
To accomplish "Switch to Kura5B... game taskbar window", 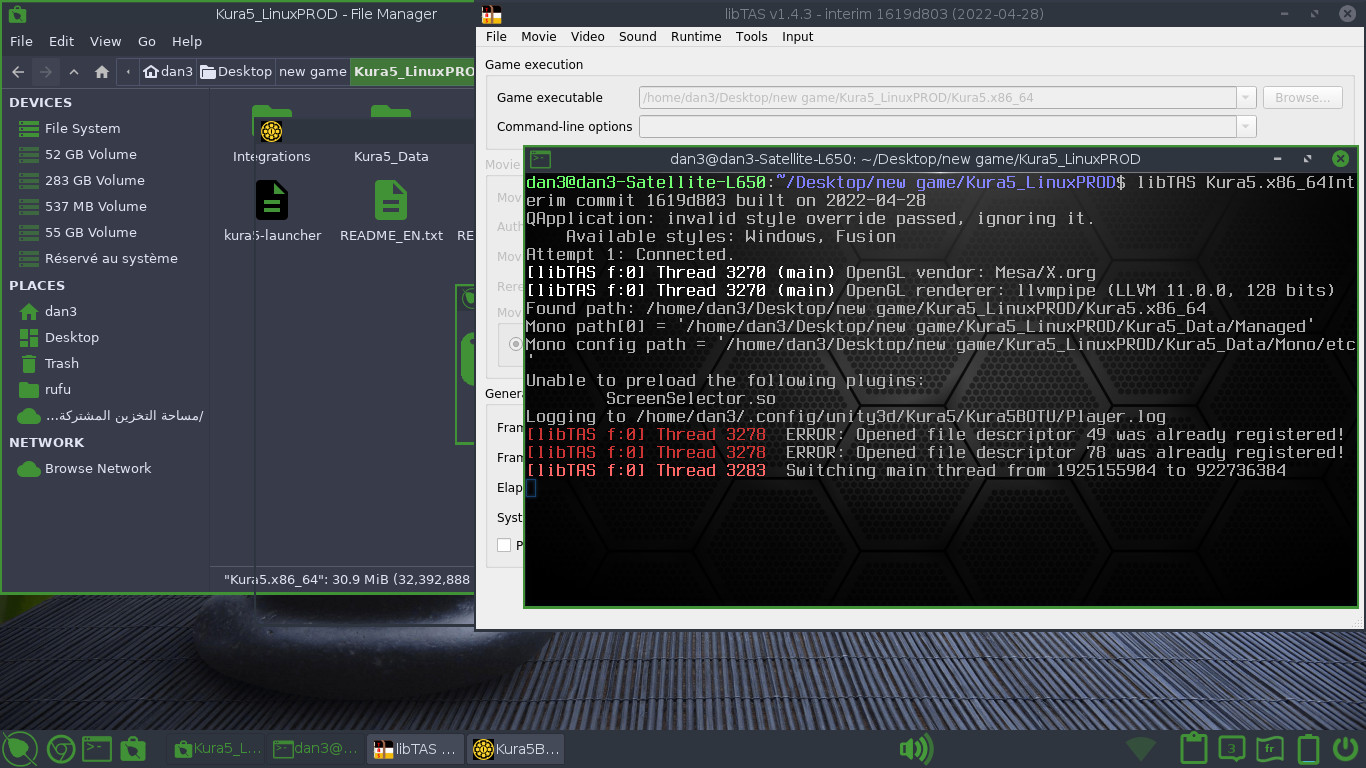I will click(516, 748).
